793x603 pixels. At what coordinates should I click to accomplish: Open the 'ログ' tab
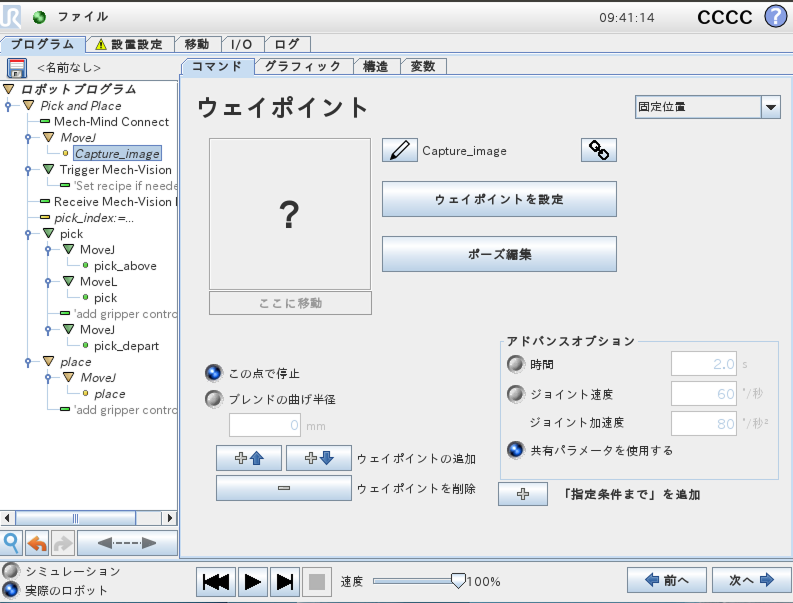(x=287, y=45)
